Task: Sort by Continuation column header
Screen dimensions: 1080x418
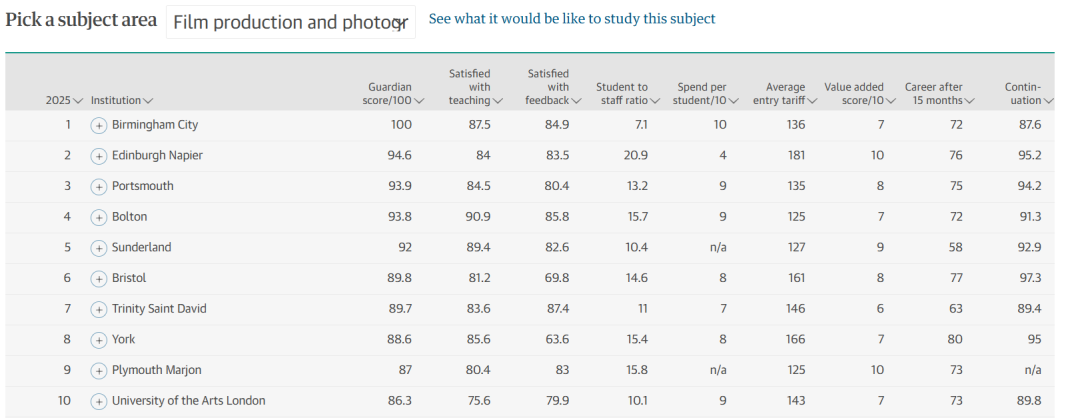Action: [1028, 94]
